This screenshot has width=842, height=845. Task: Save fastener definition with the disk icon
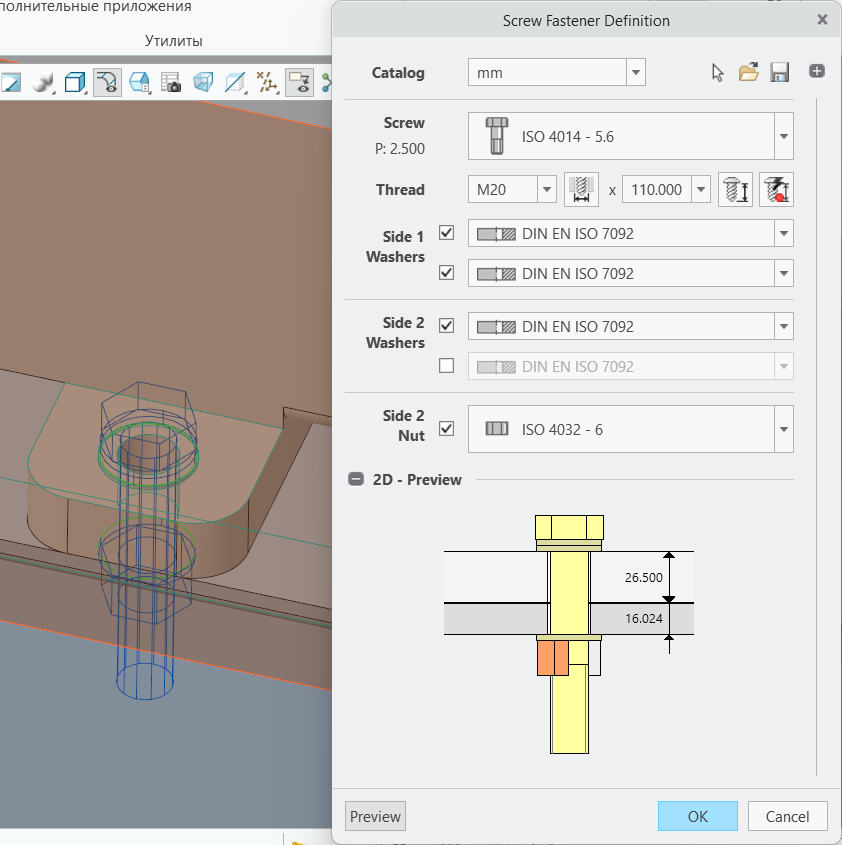(x=779, y=72)
